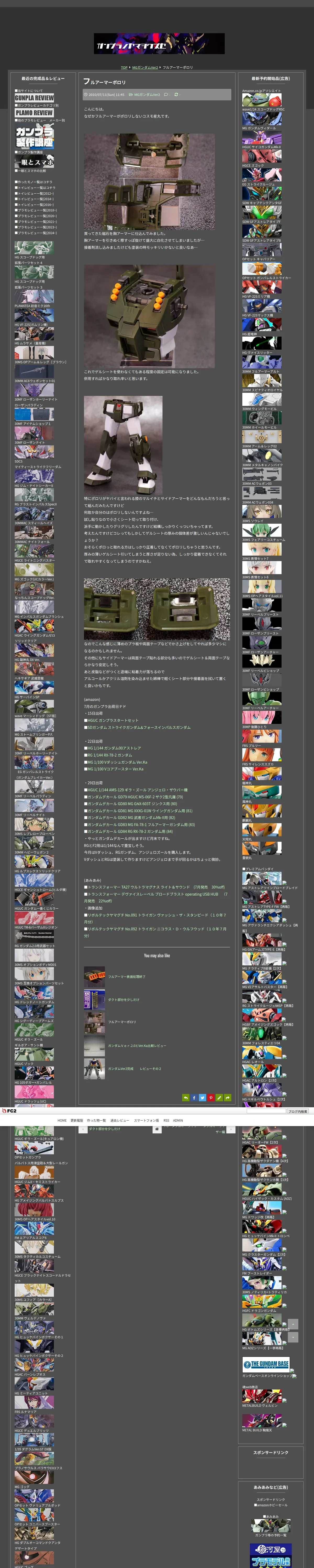Screen dimensions: 314x1568
Task: Open ADMIN in the navigation bar
Action: point(178,1120)
